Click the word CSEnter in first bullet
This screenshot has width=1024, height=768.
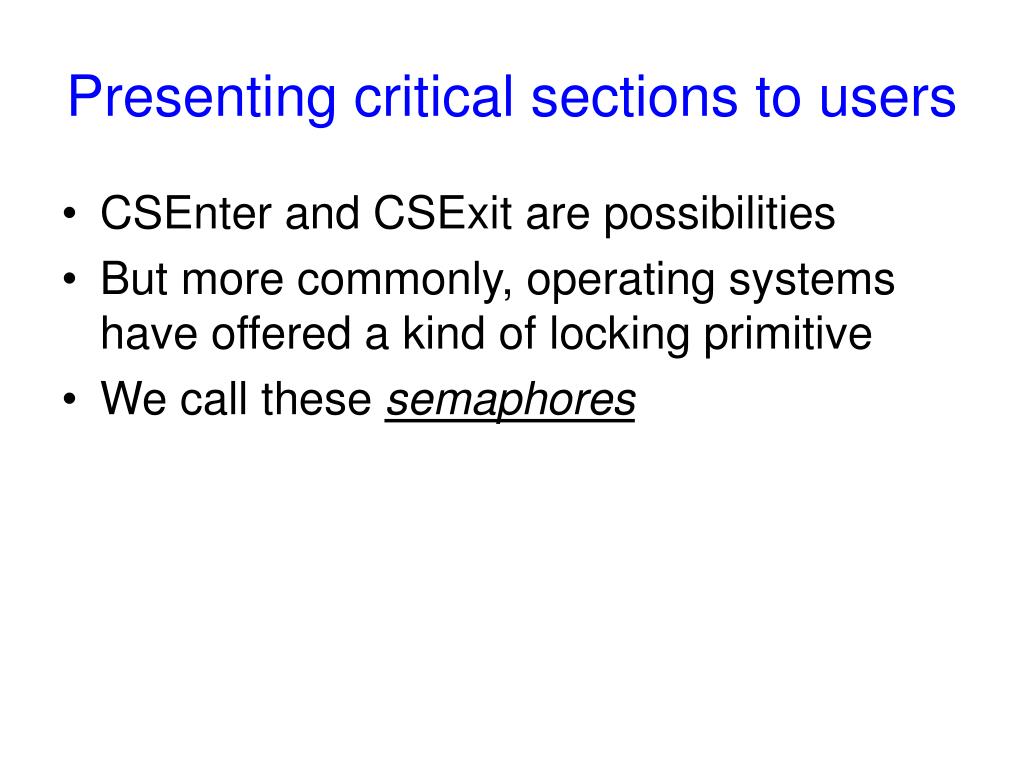pyautogui.click(x=186, y=214)
